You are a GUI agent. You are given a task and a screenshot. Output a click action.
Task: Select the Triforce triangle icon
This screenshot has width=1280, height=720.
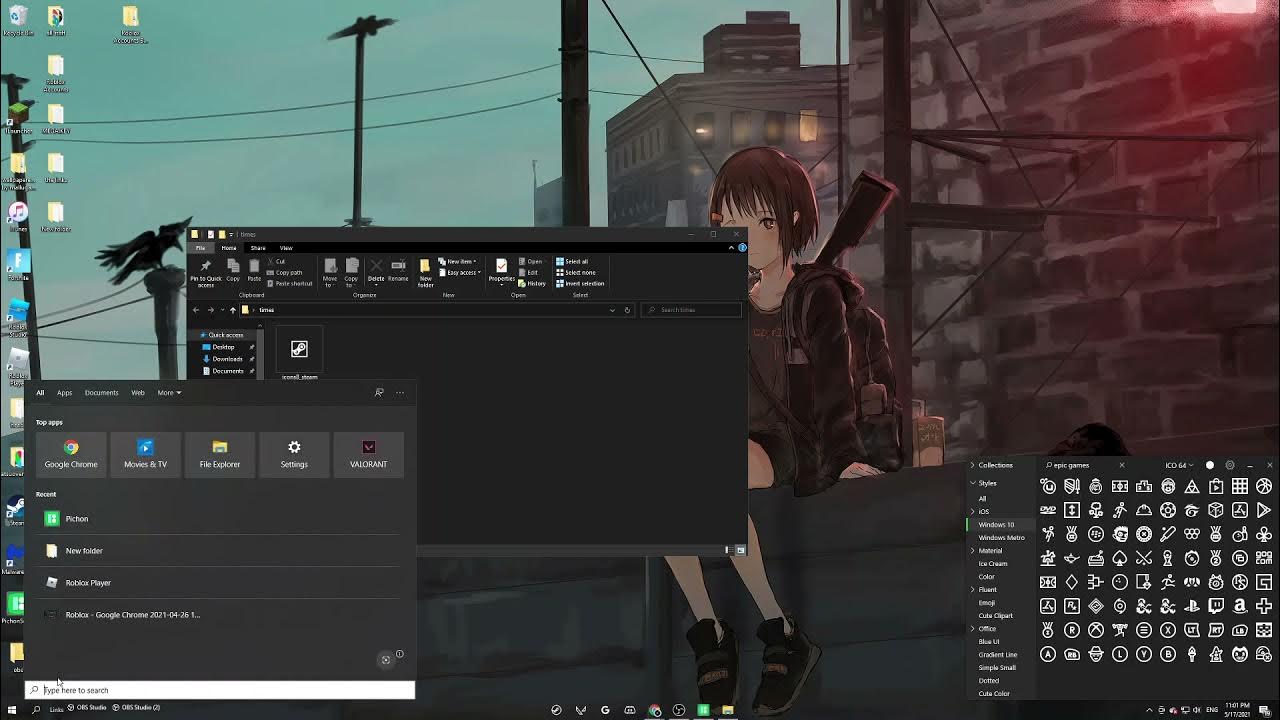pos(1192,486)
